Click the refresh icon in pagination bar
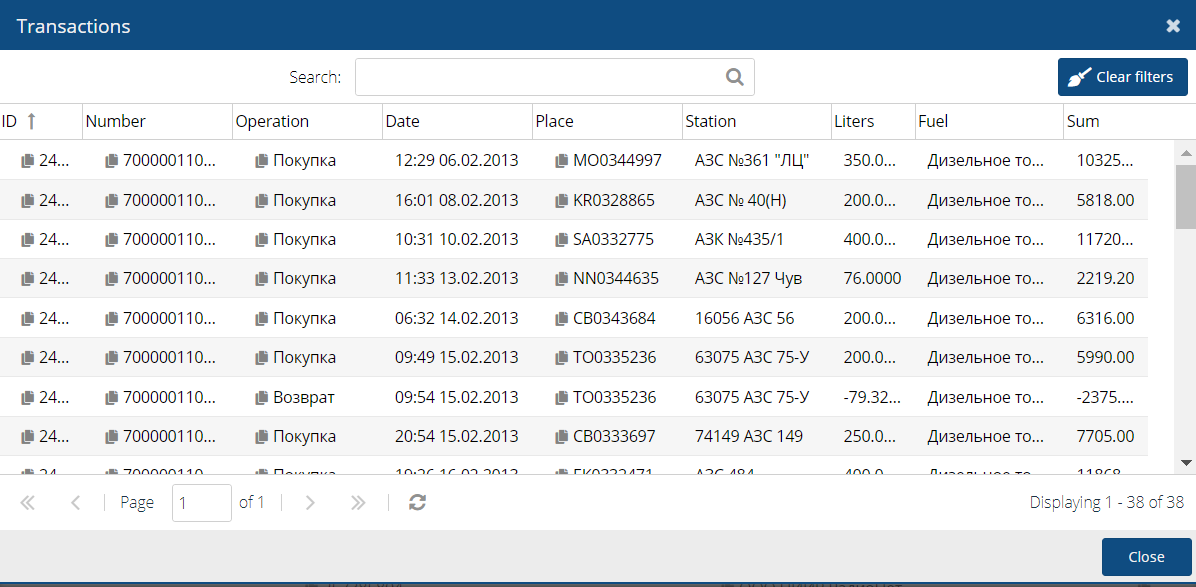The image size is (1196, 587). pos(418,503)
